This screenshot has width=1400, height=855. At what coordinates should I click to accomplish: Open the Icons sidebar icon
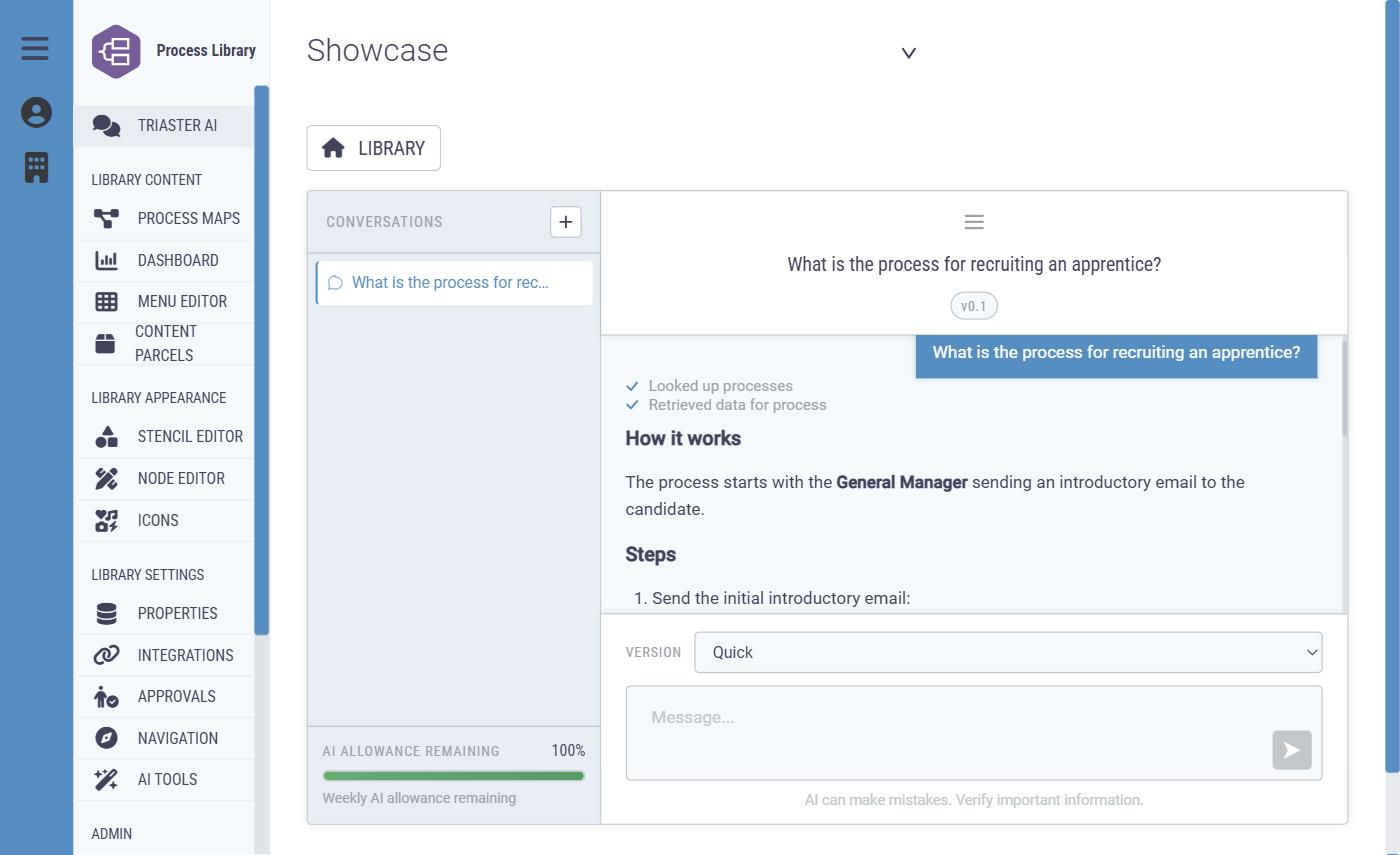click(106, 520)
